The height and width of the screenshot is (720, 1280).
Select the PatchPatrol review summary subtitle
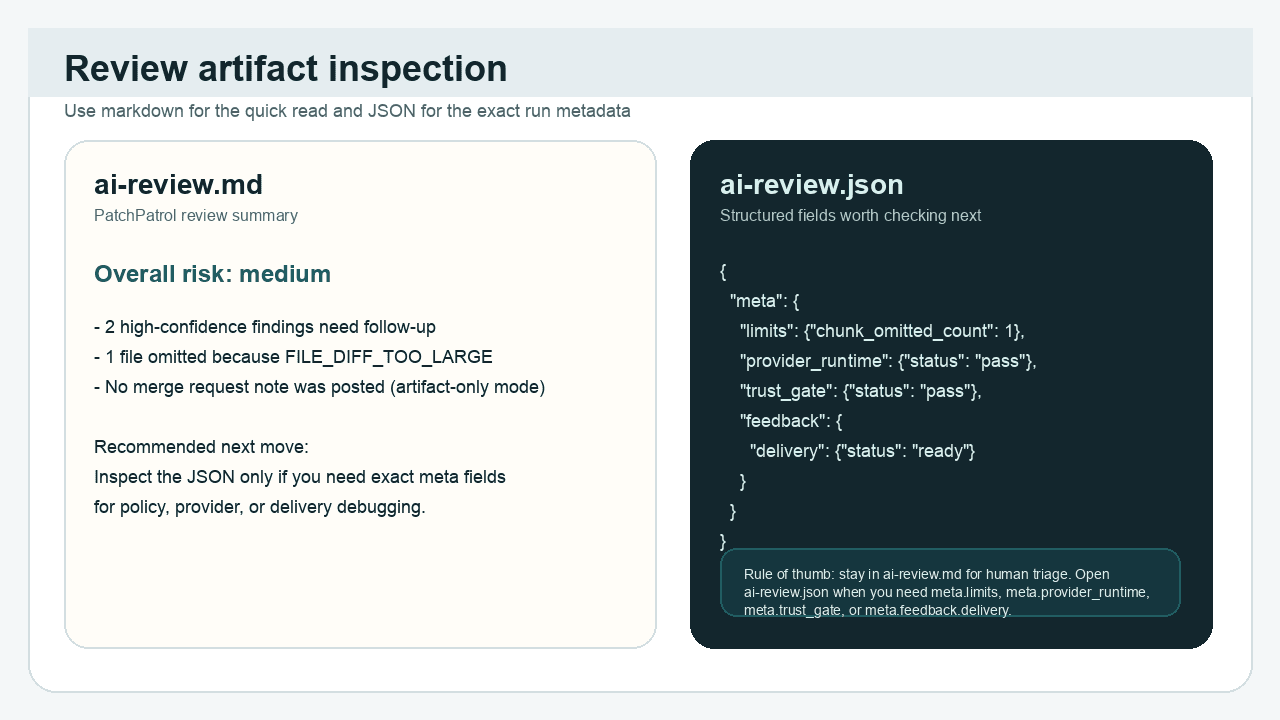(196, 215)
